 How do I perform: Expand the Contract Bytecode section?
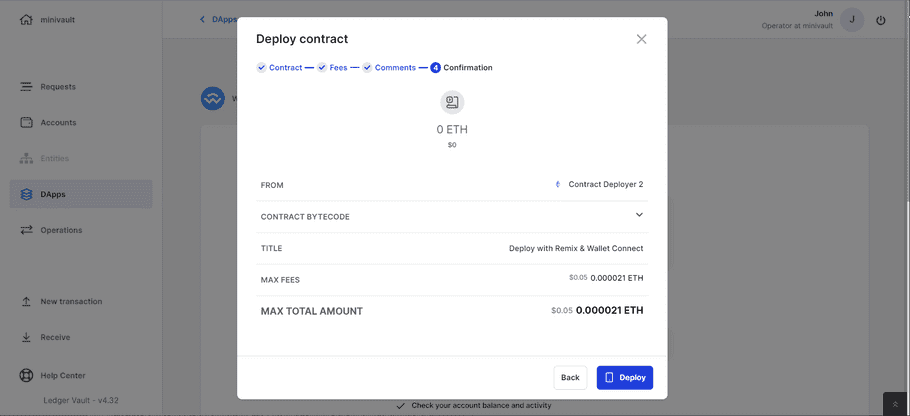pos(639,215)
